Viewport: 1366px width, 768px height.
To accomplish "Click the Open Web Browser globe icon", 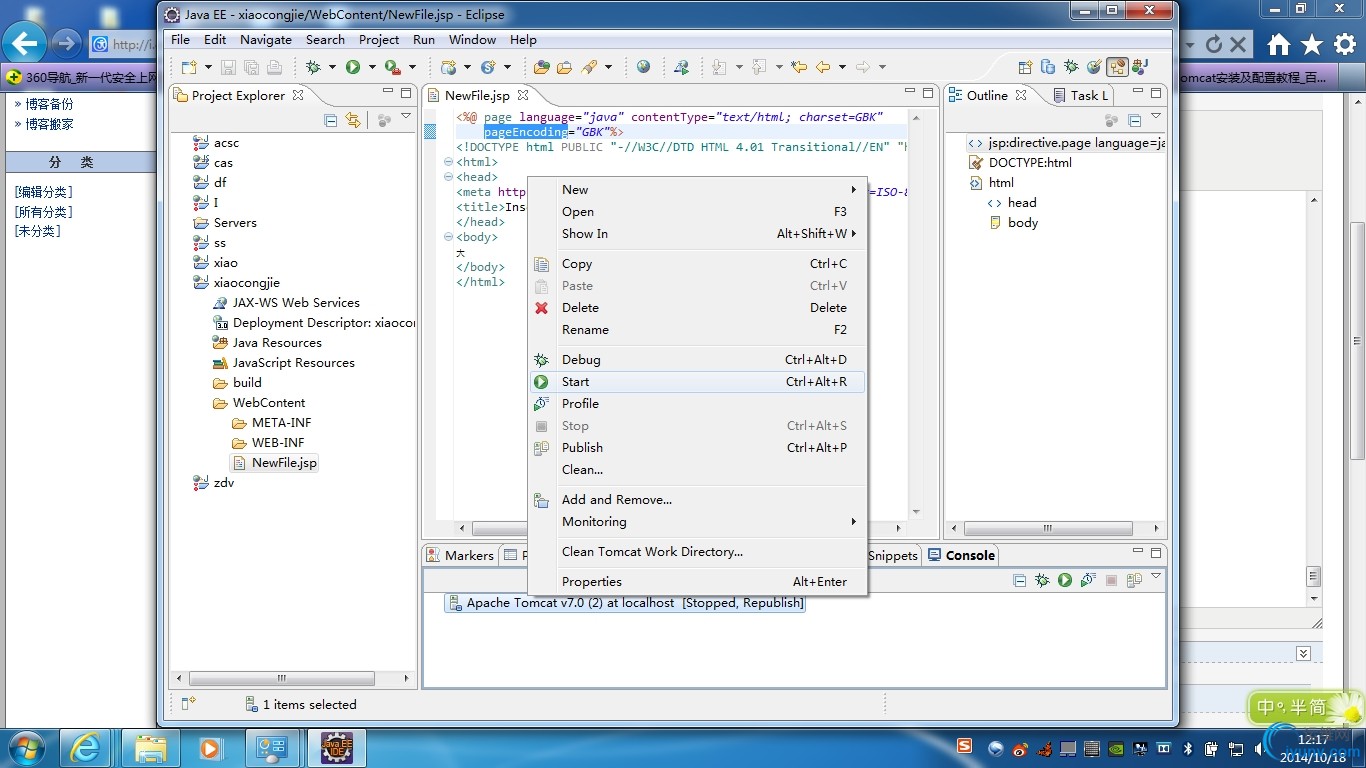I will pyautogui.click(x=643, y=67).
